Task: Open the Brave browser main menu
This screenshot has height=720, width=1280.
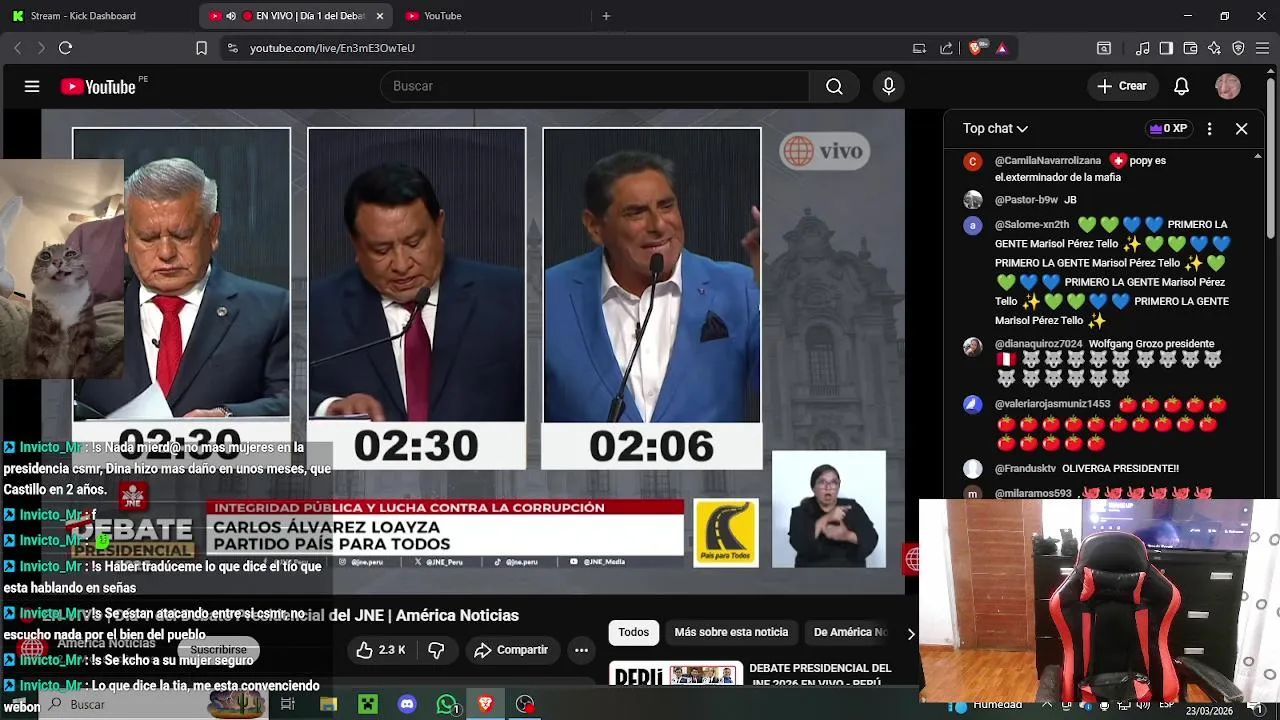Action: tap(1262, 48)
